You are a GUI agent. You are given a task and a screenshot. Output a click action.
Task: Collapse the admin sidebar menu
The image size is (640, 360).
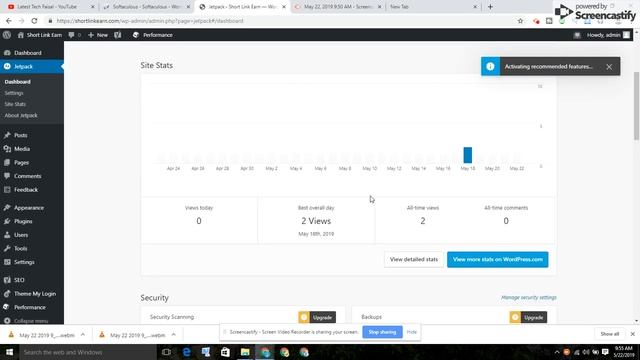coord(27,321)
